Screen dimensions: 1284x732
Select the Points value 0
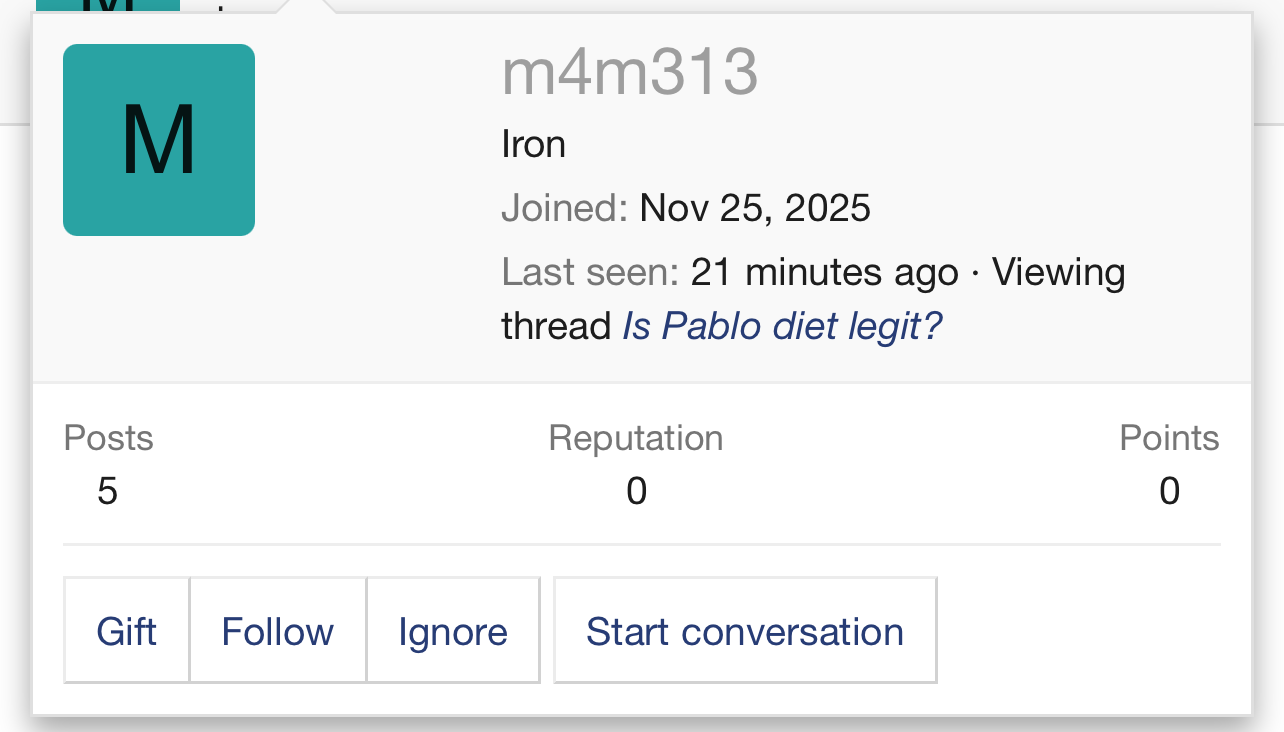coord(1169,491)
